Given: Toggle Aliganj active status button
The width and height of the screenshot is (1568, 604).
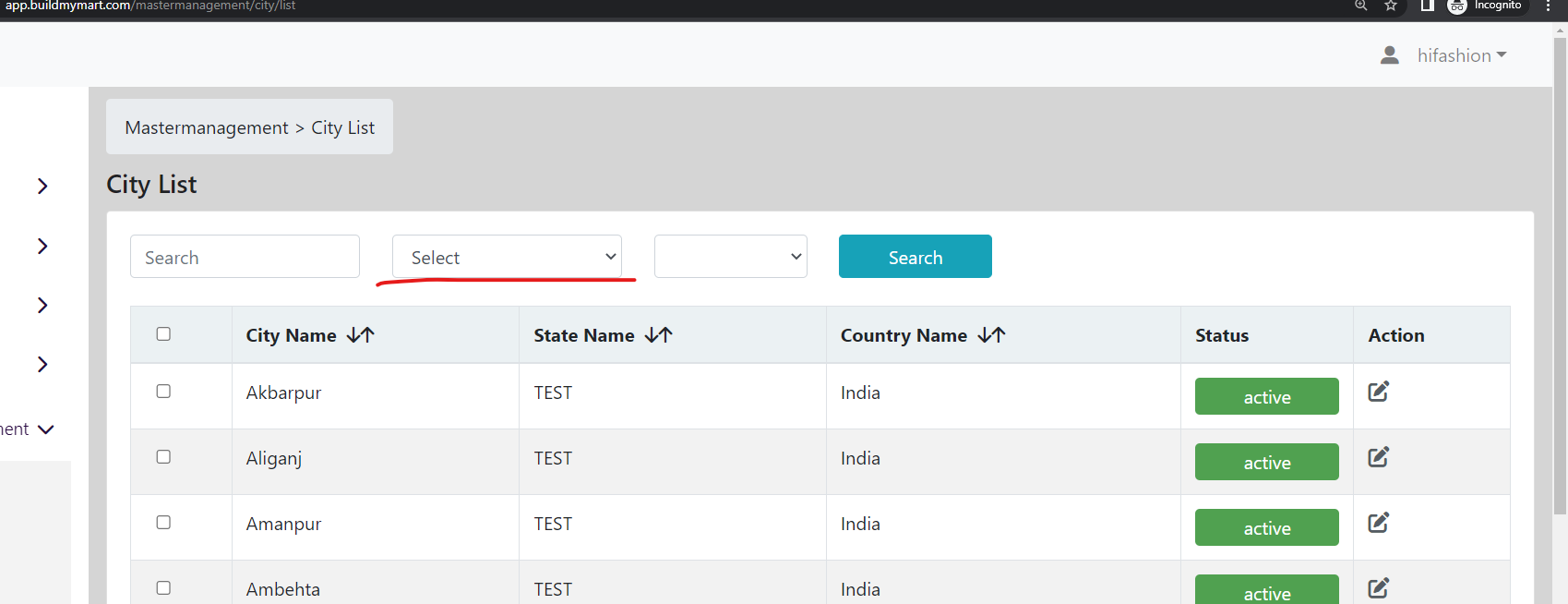Looking at the screenshot, I should click(1266, 462).
